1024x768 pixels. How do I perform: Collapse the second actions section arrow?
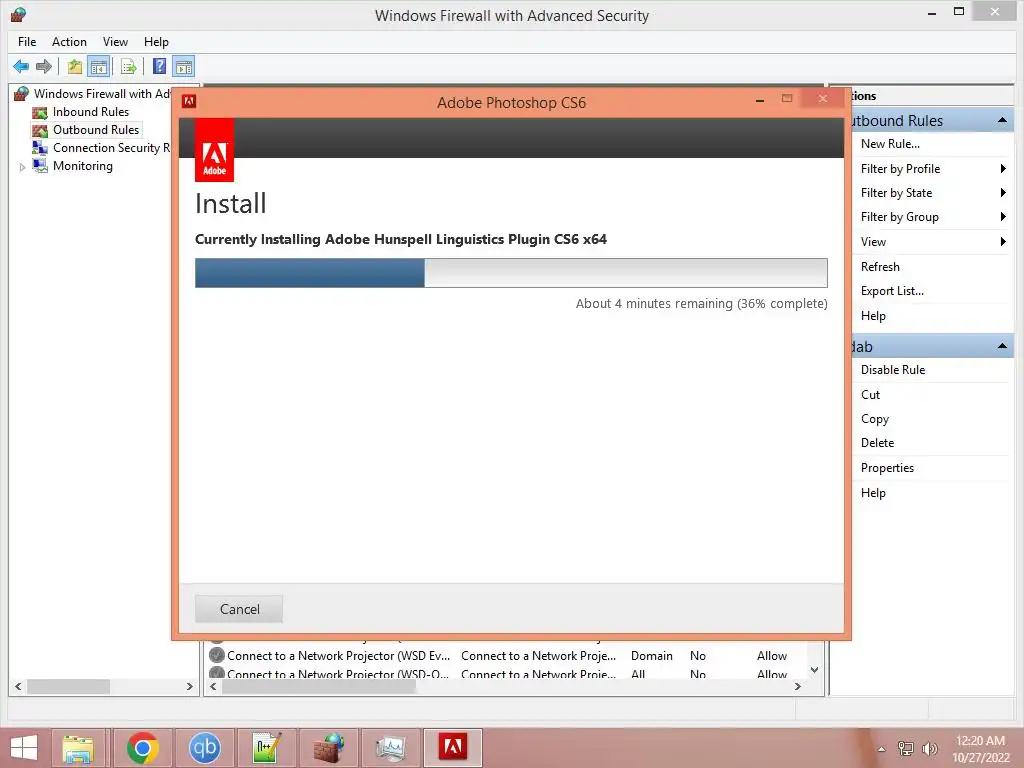[x=1002, y=346]
